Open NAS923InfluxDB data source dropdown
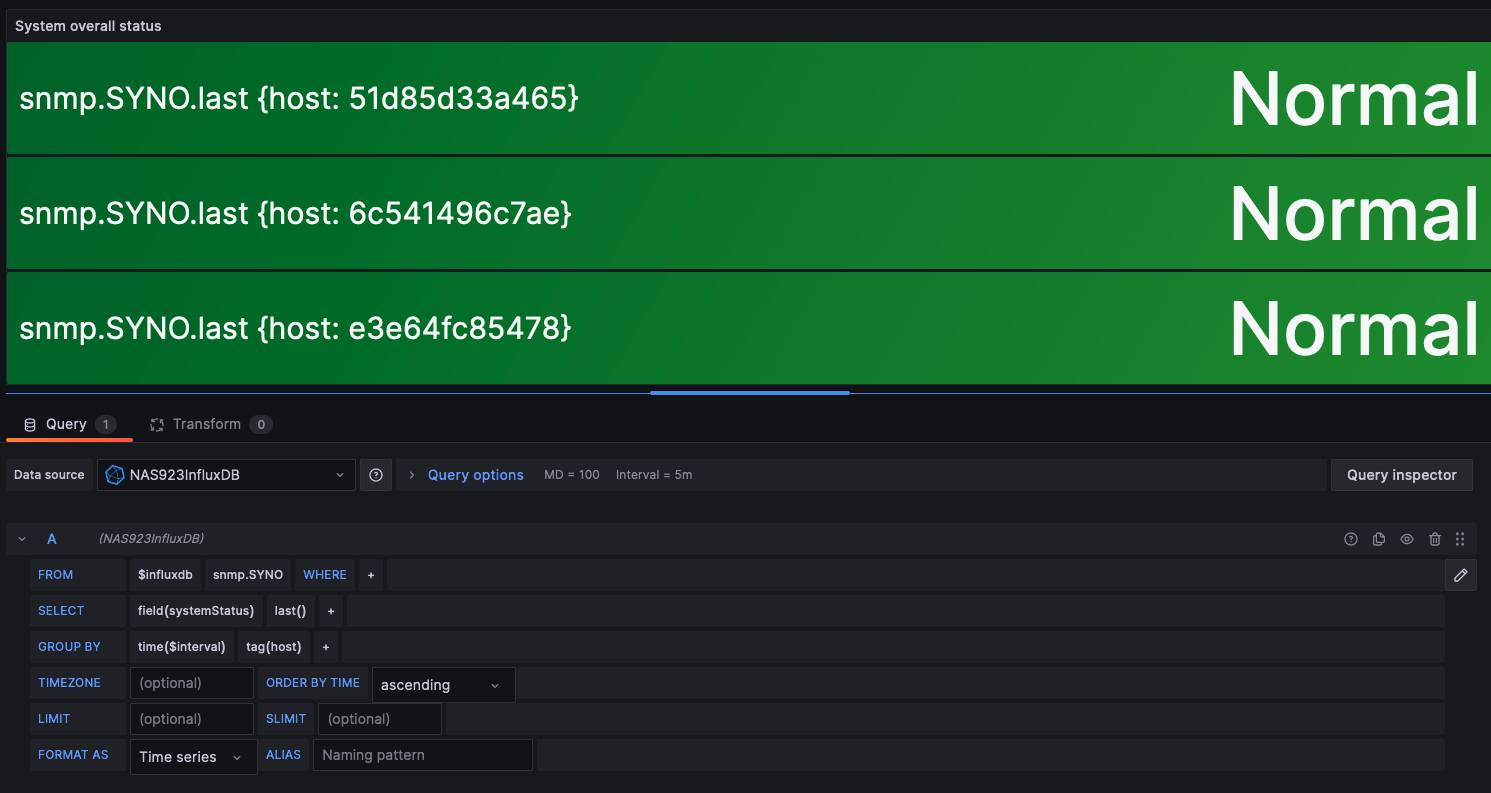1491x793 pixels. pyautogui.click(x=227, y=475)
